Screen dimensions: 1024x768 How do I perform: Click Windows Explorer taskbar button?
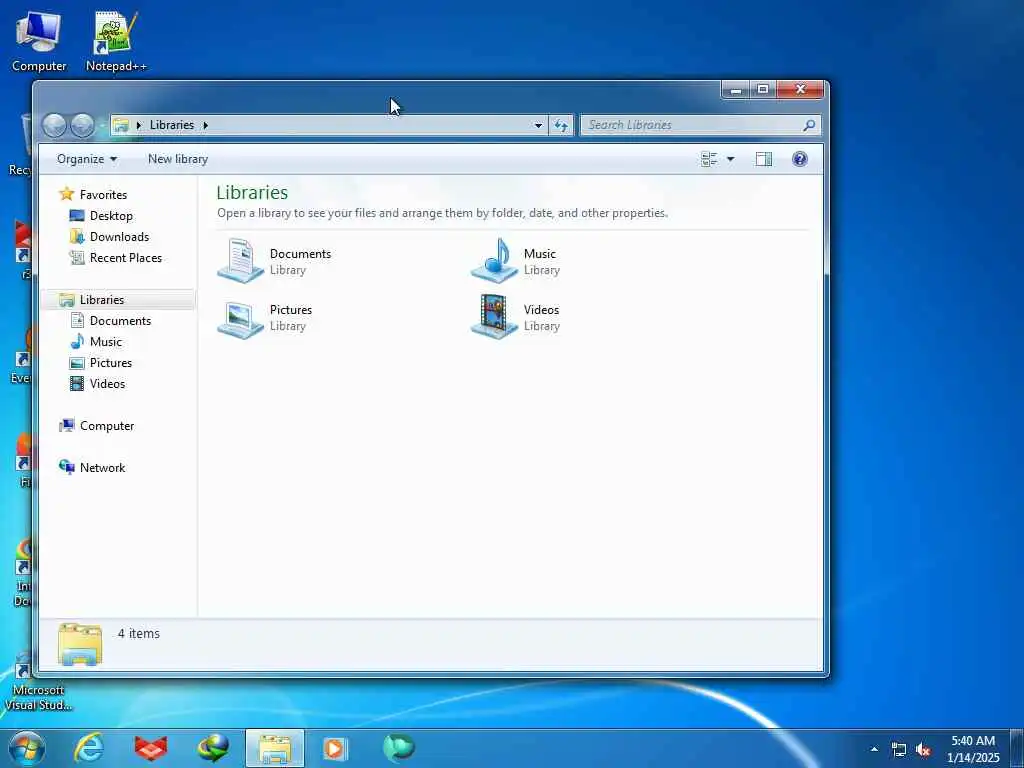pos(275,748)
